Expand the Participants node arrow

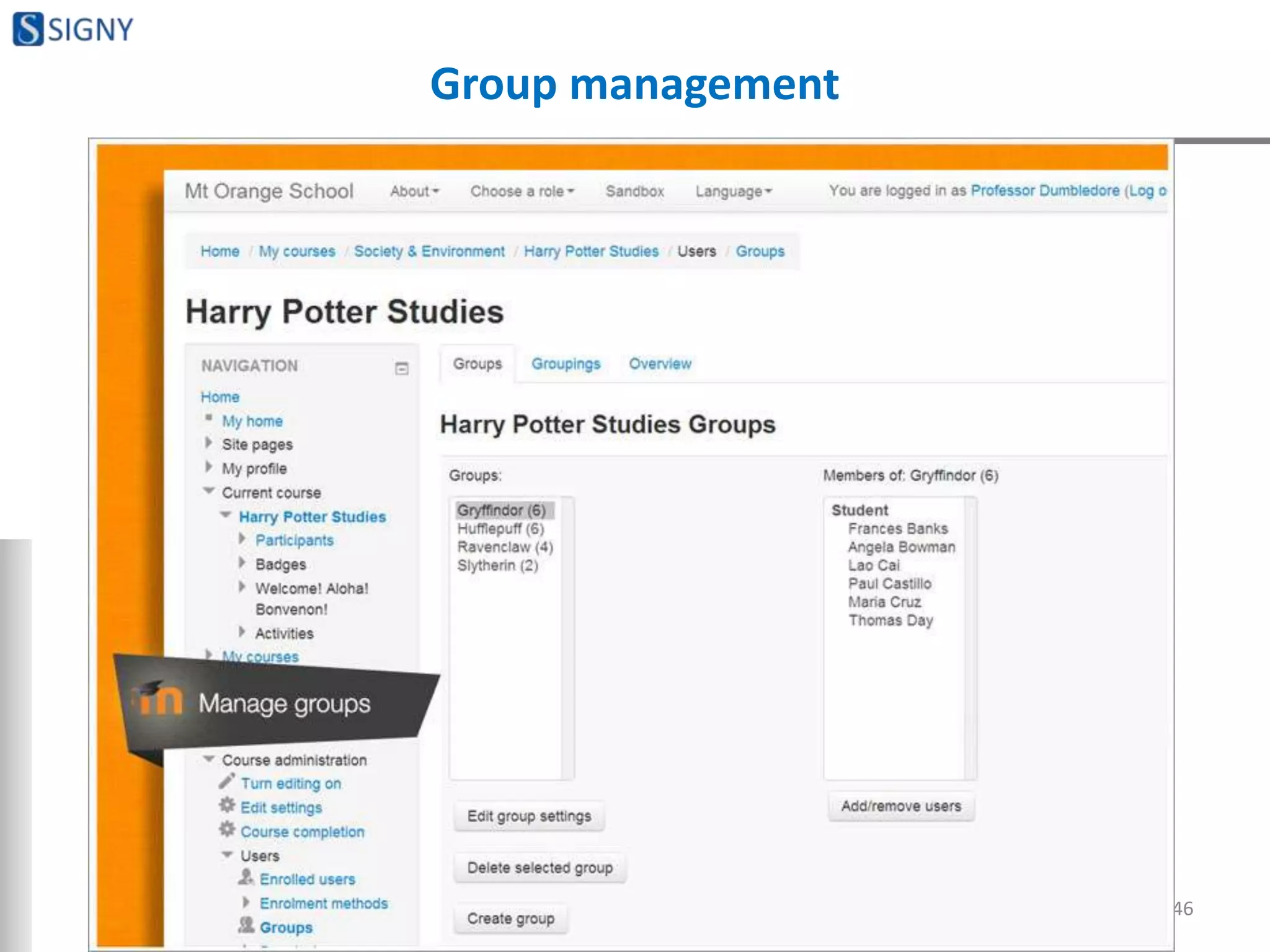(x=242, y=539)
